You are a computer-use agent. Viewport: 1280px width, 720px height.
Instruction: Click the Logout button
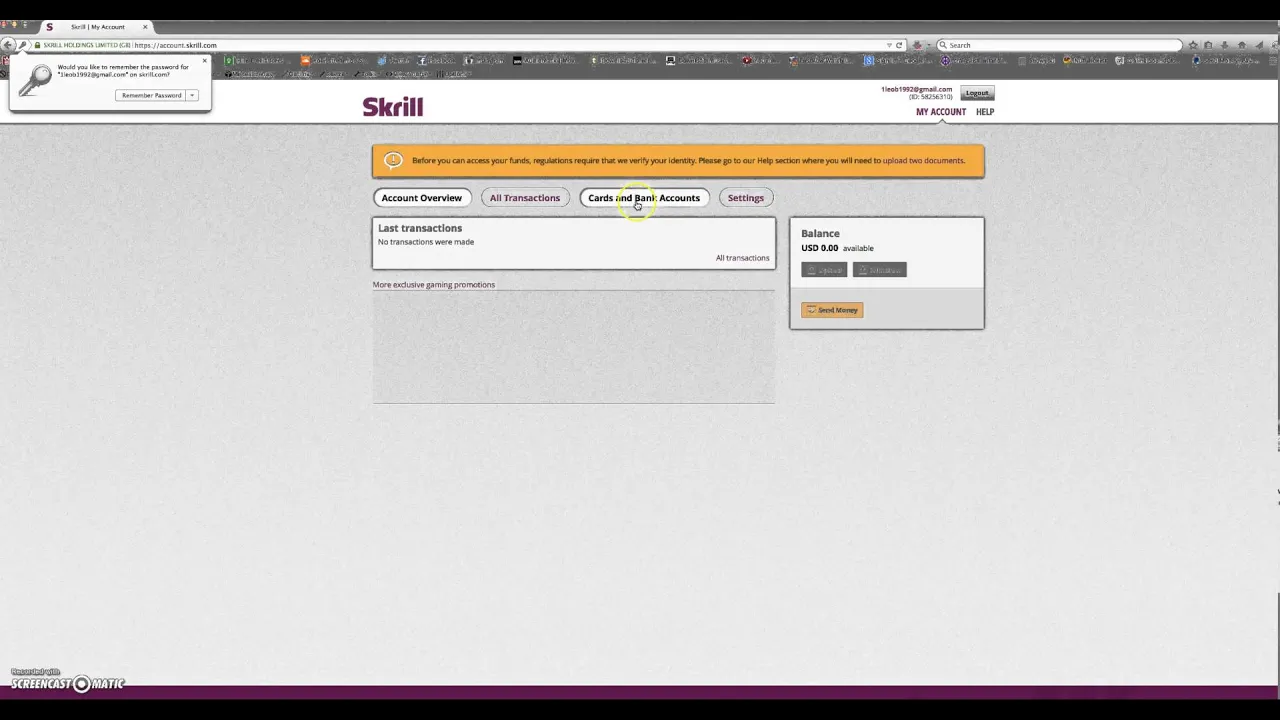pos(977,93)
